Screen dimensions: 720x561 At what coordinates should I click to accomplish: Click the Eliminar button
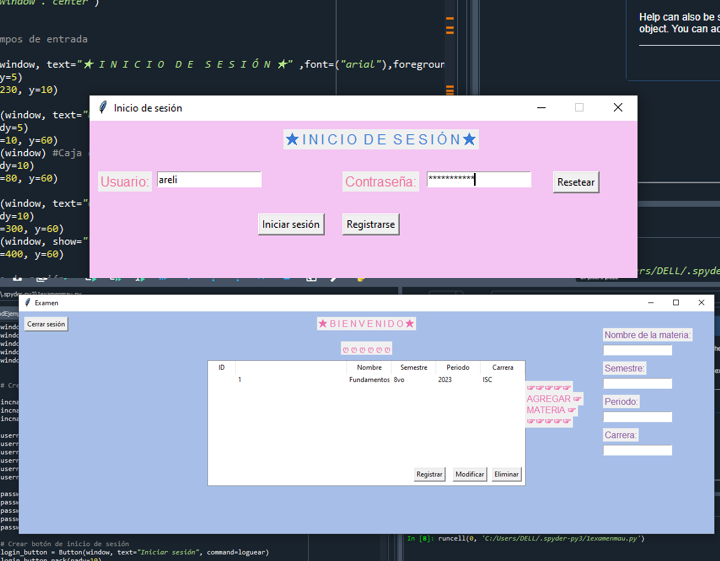pos(506,474)
